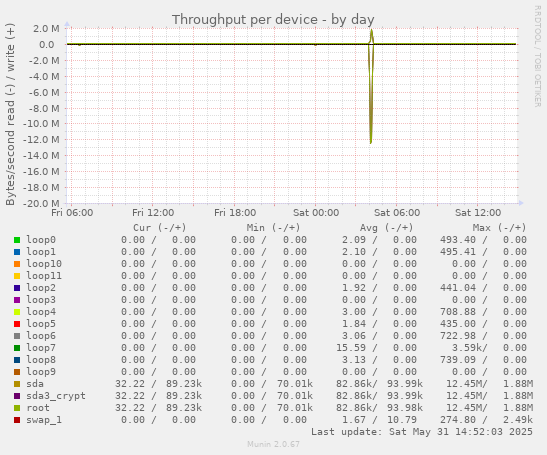547x455 pixels.
Task: Click the '-20.0 M' y-axis value
Action: (41, 203)
